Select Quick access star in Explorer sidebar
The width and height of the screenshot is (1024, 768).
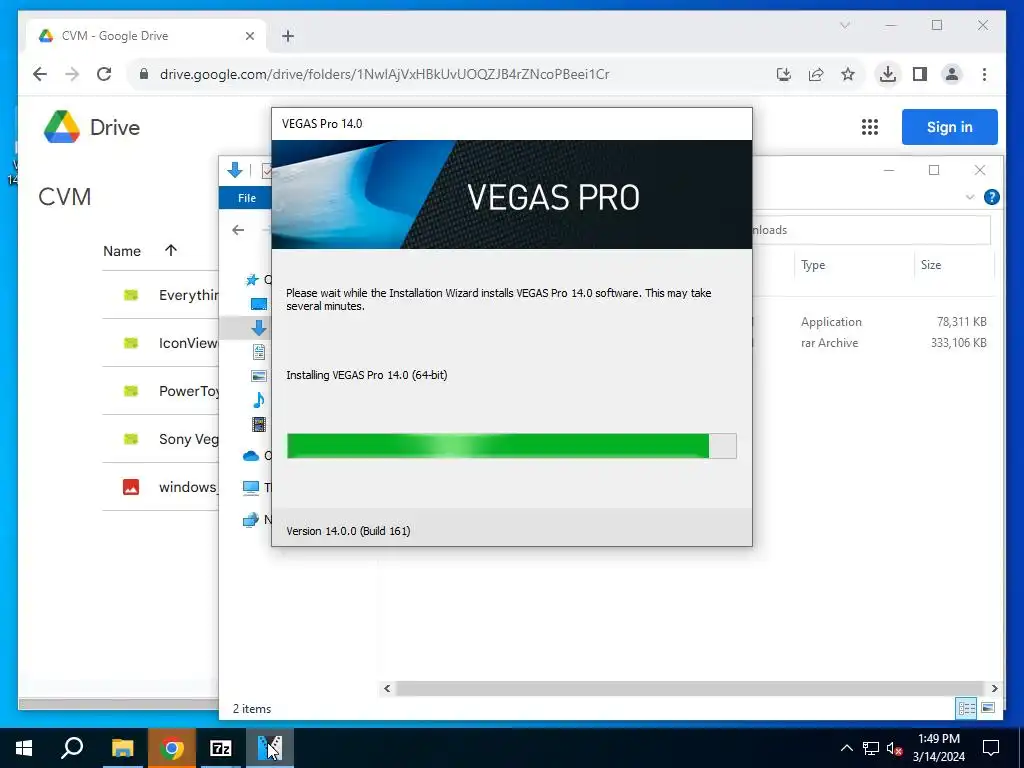coord(251,280)
